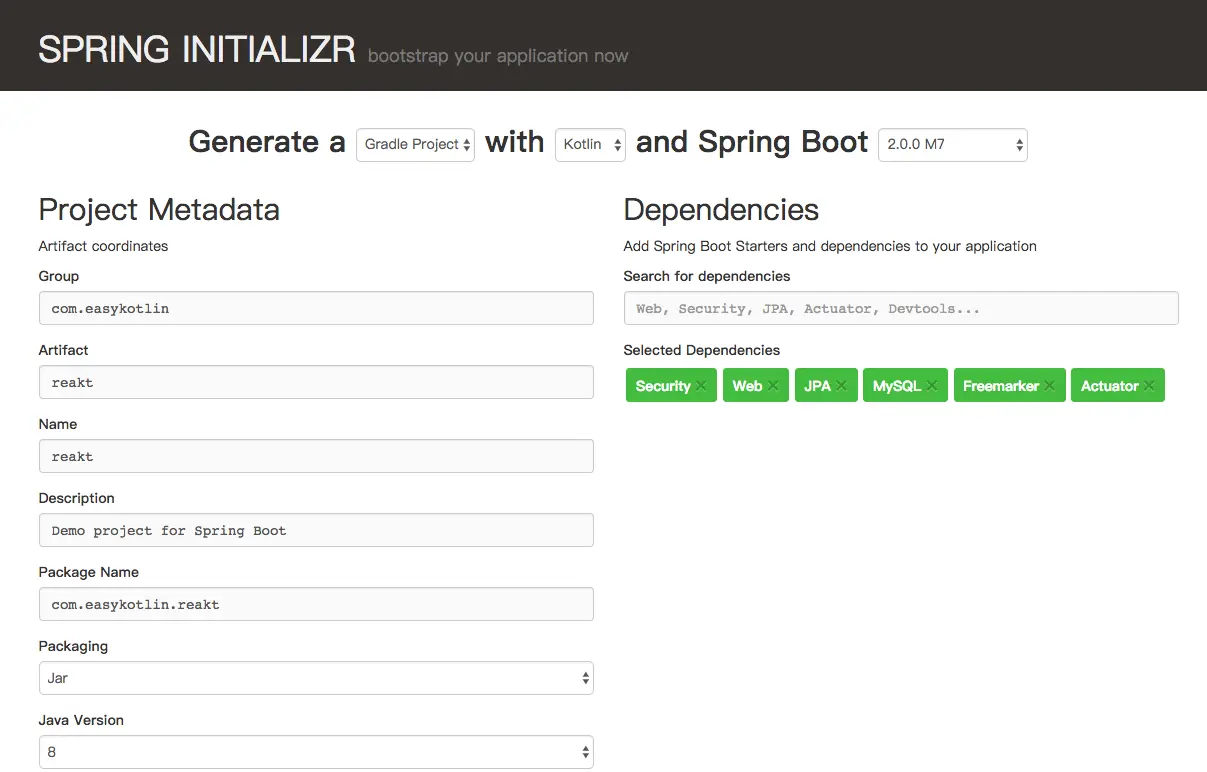This screenshot has width=1207, height=772.
Task: Click the Project Metadata heading
Action: click(x=159, y=210)
